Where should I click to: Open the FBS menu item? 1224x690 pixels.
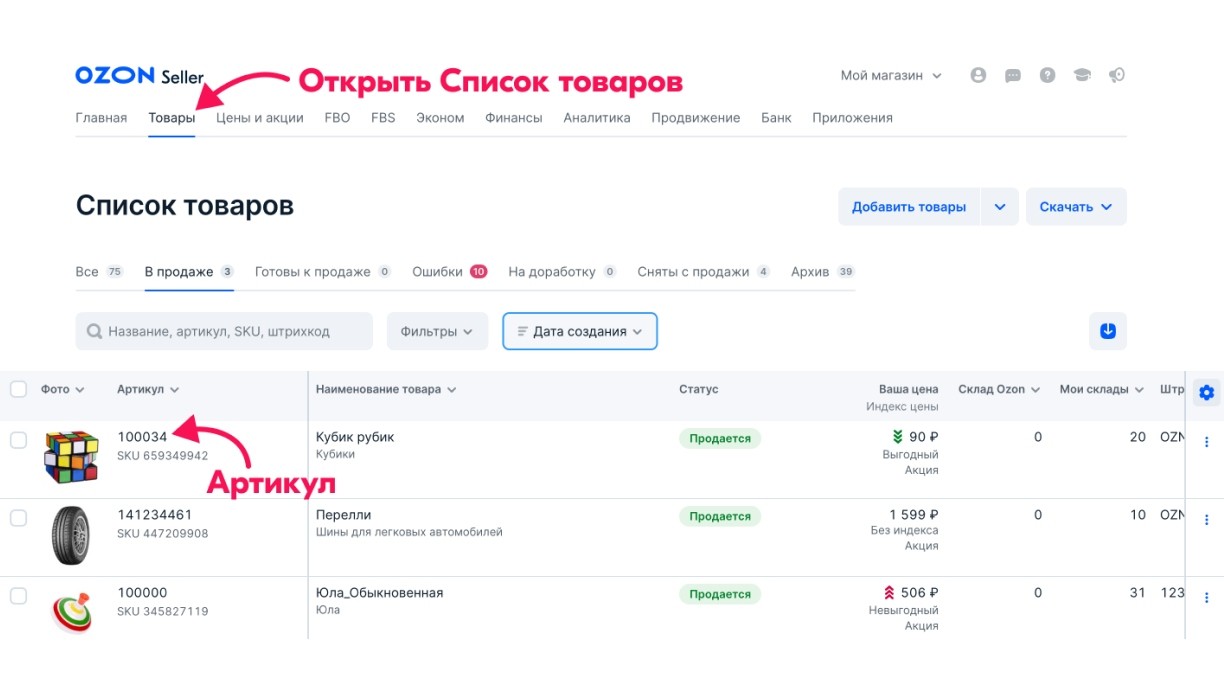pyautogui.click(x=383, y=118)
